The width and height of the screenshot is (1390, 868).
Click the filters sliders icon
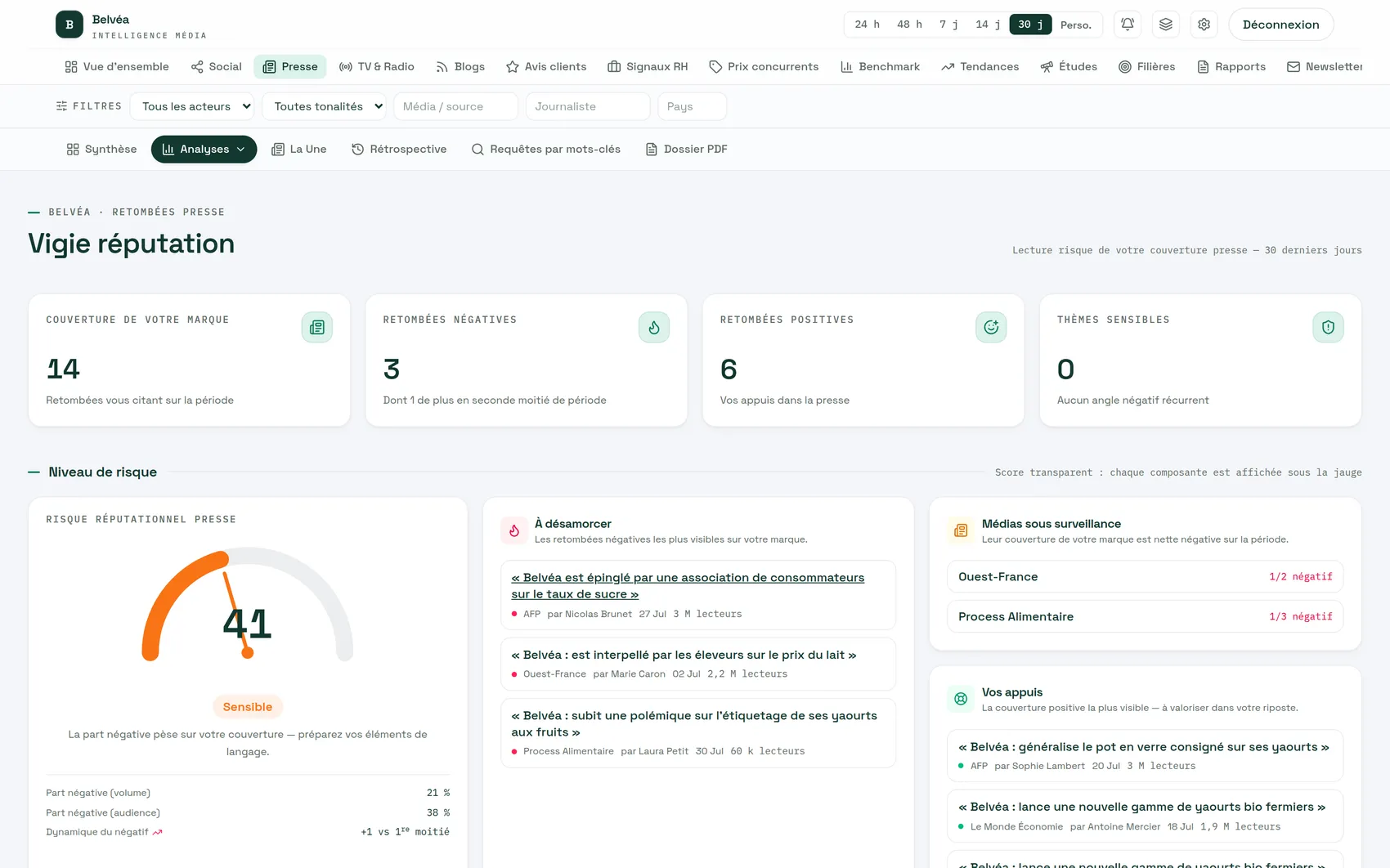[61, 106]
